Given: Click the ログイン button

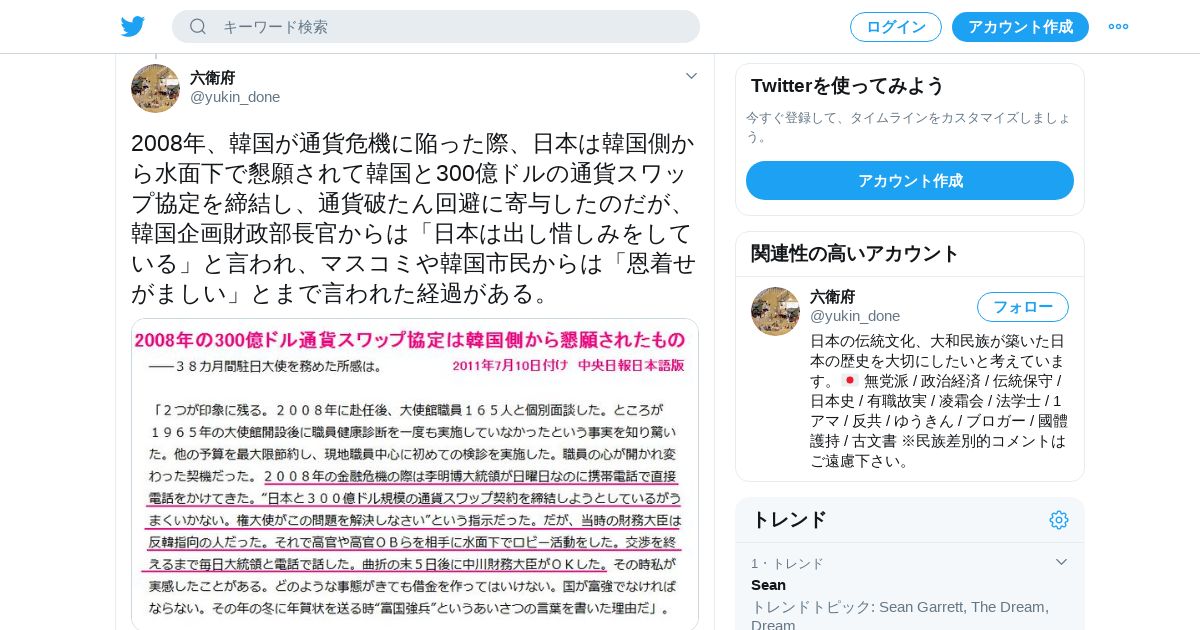Looking at the screenshot, I should point(896,27).
